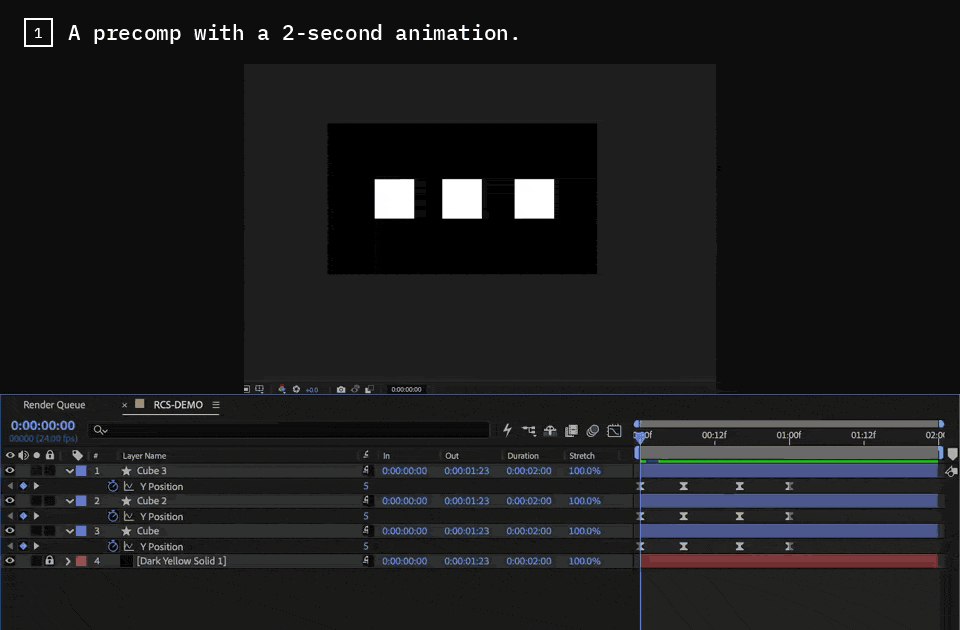
Task: Hide Cube layer with eye icon
Action: pyautogui.click(x=10, y=531)
